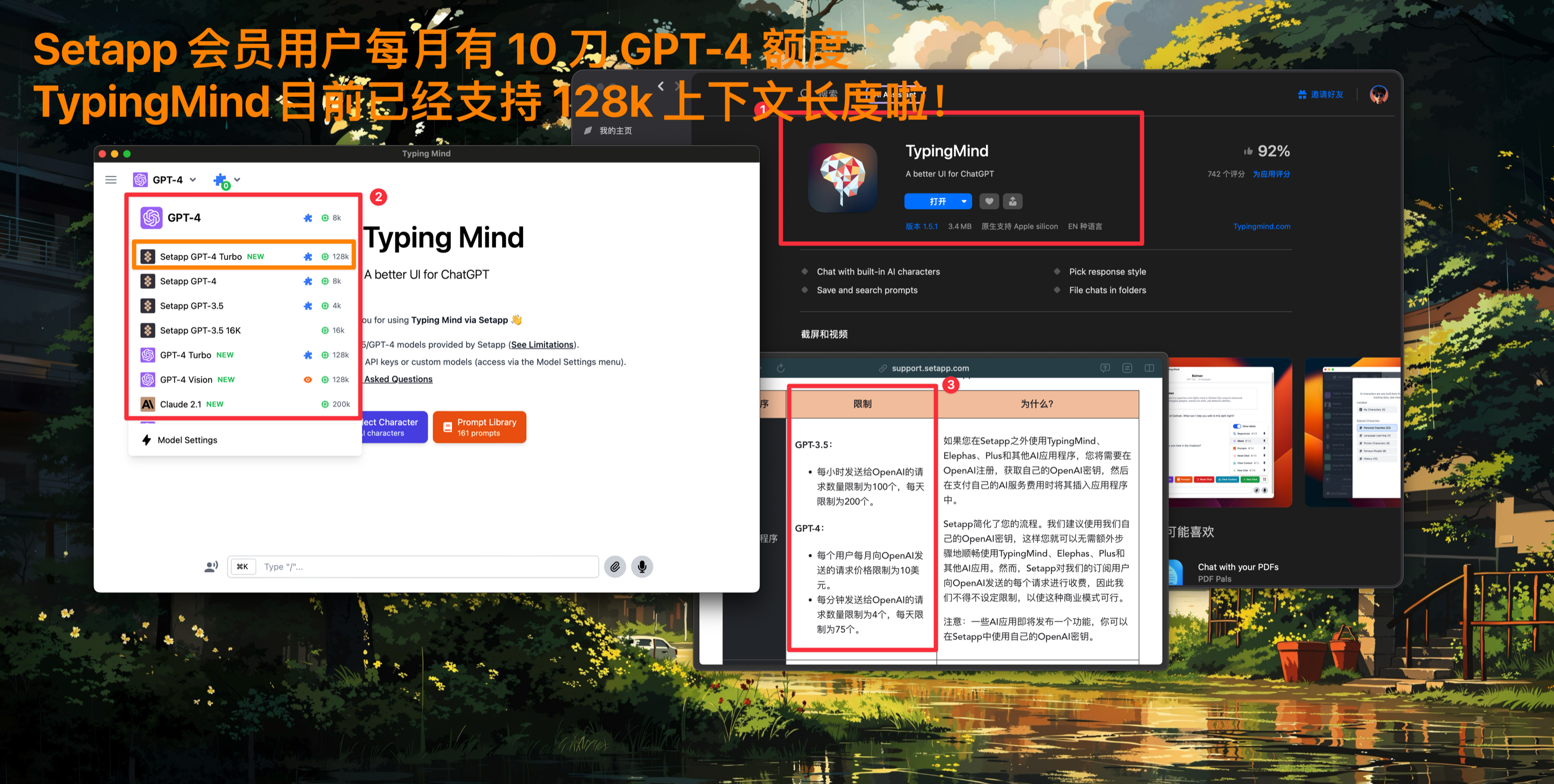Click the split view icon in browser toolbar
Viewport: 1554px width, 784px height.
1149,368
